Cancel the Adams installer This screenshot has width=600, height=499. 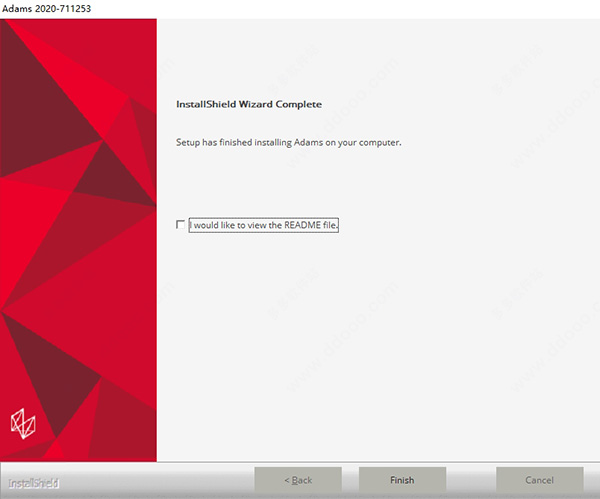tap(540, 480)
